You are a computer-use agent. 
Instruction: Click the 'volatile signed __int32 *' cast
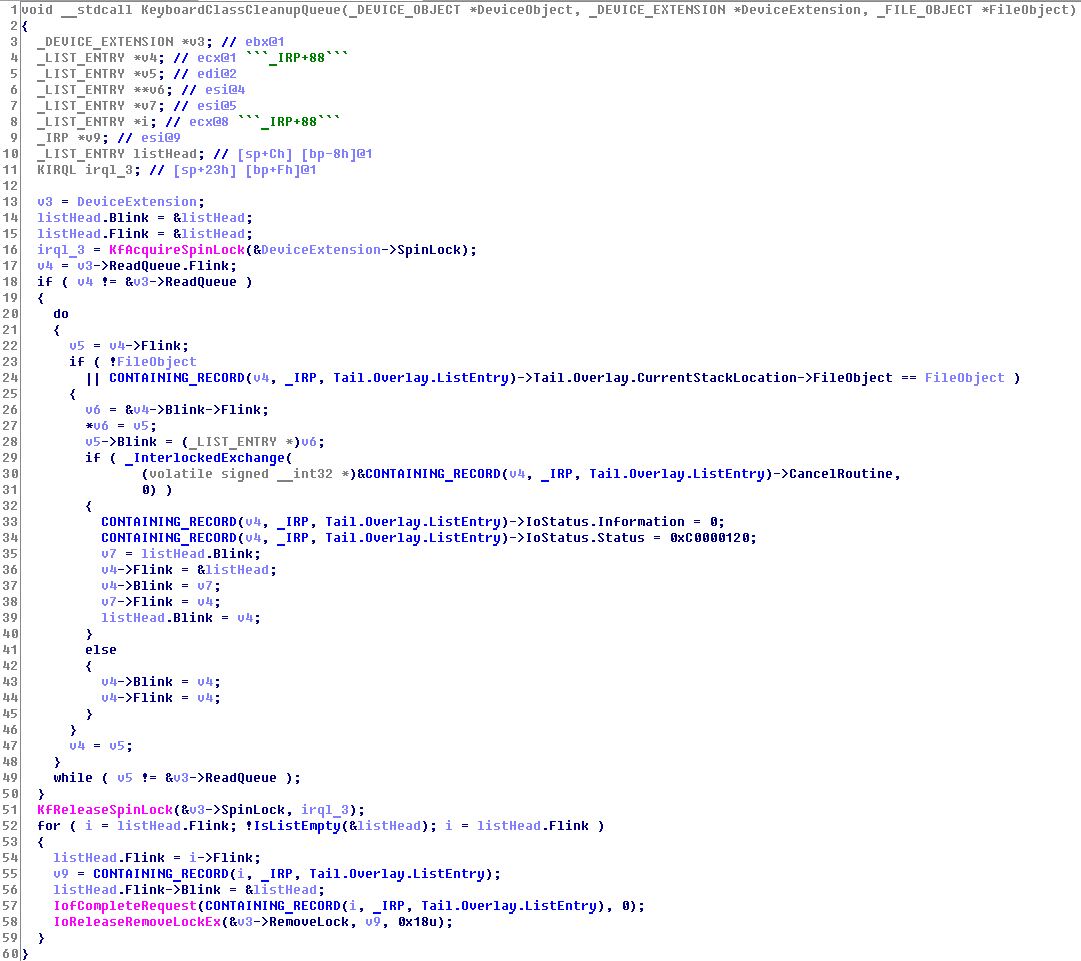pos(249,474)
